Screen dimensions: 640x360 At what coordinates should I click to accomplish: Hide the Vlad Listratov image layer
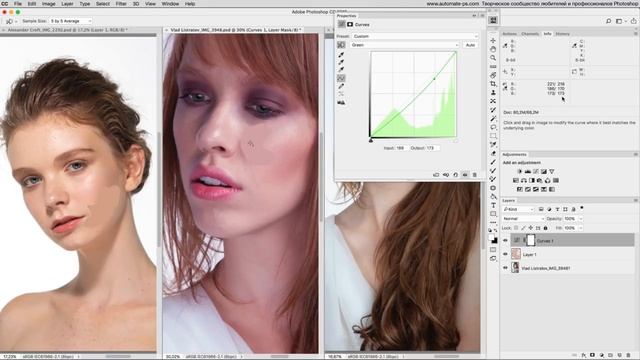click(505, 268)
